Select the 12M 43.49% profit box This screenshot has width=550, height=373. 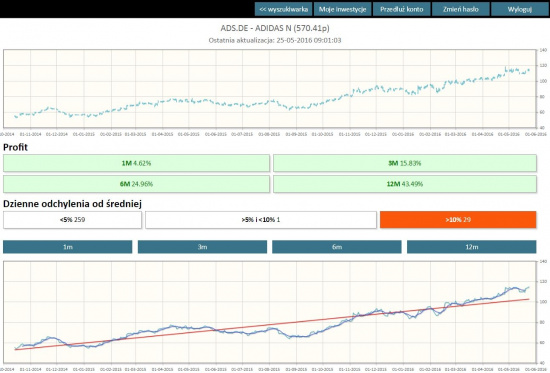tap(405, 184)
